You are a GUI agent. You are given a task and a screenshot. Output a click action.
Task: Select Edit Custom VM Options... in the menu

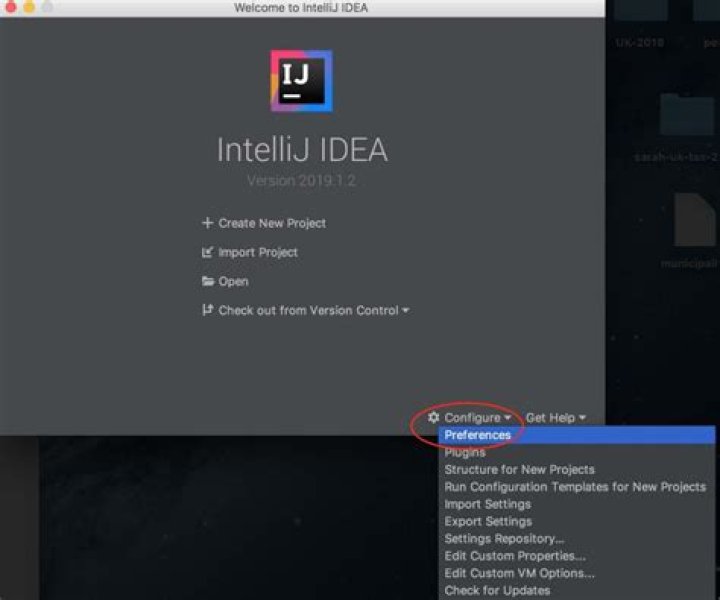(x=519, y=573)
